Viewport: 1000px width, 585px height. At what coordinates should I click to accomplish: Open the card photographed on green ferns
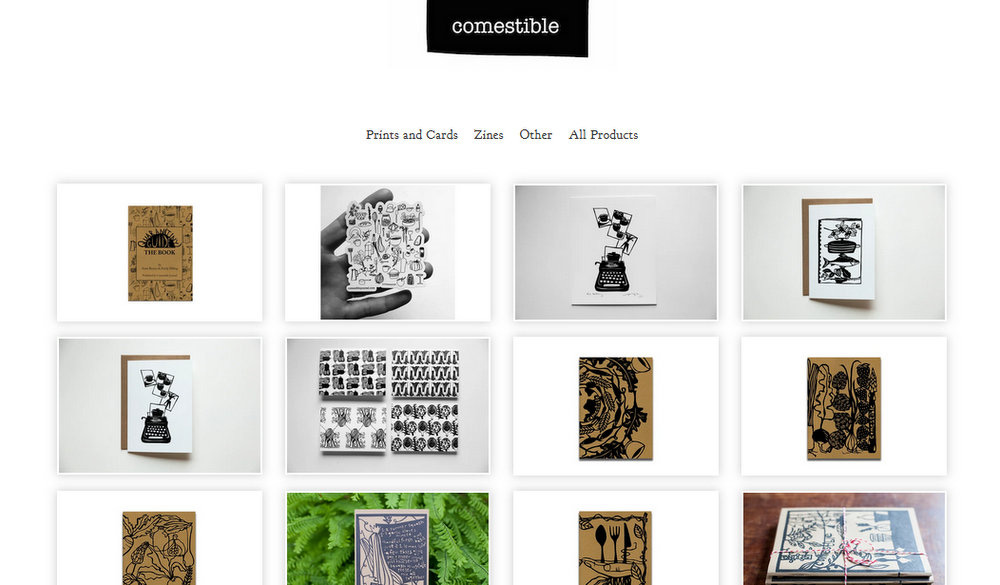[388, 538]
